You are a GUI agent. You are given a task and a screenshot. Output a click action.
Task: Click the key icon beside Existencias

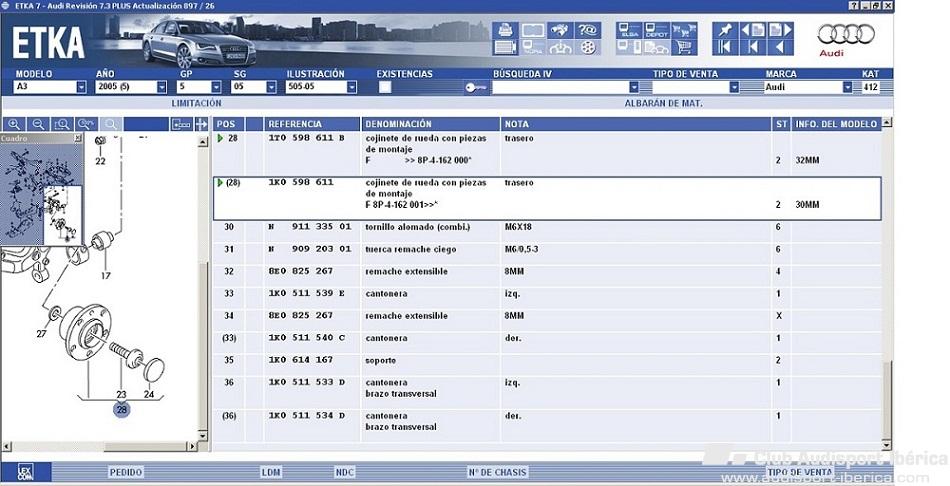click(476, 88)
